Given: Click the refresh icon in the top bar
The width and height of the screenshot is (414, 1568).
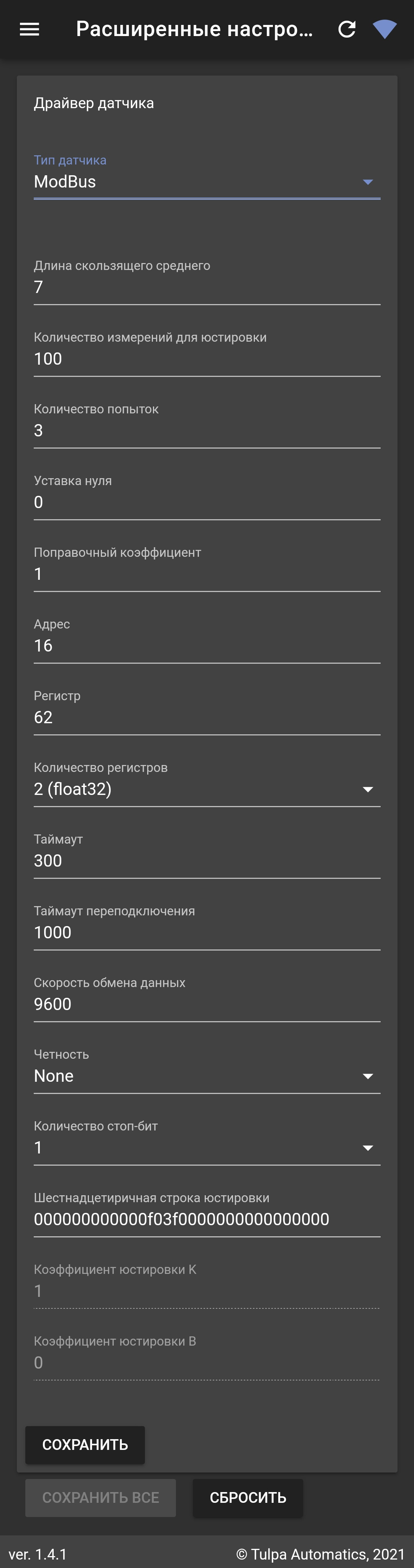Looking at the screenshot, I should tap(347, 29).
